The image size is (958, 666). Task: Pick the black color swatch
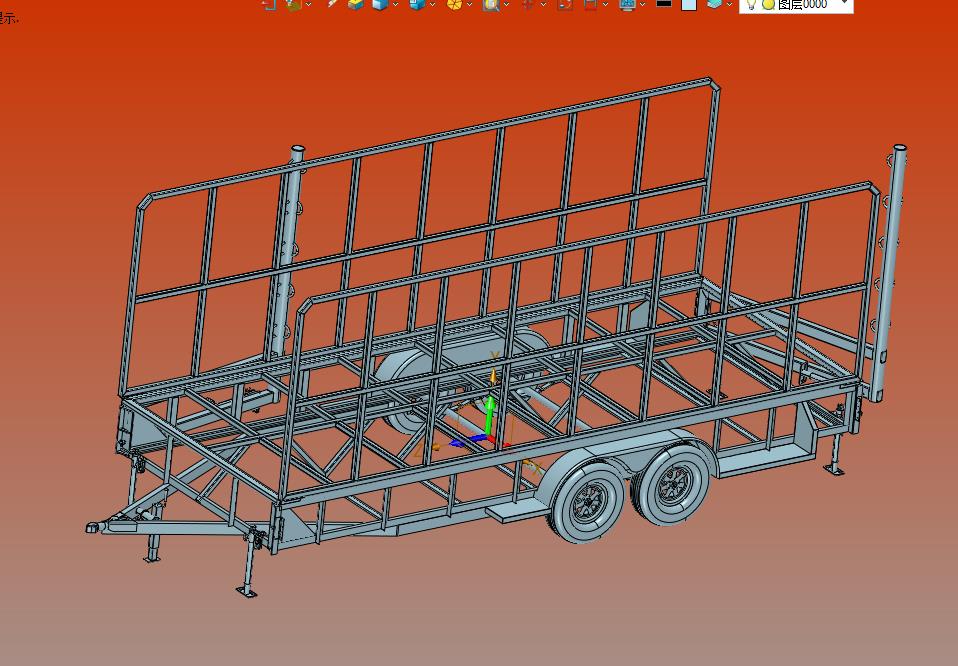tap(664, 3)
